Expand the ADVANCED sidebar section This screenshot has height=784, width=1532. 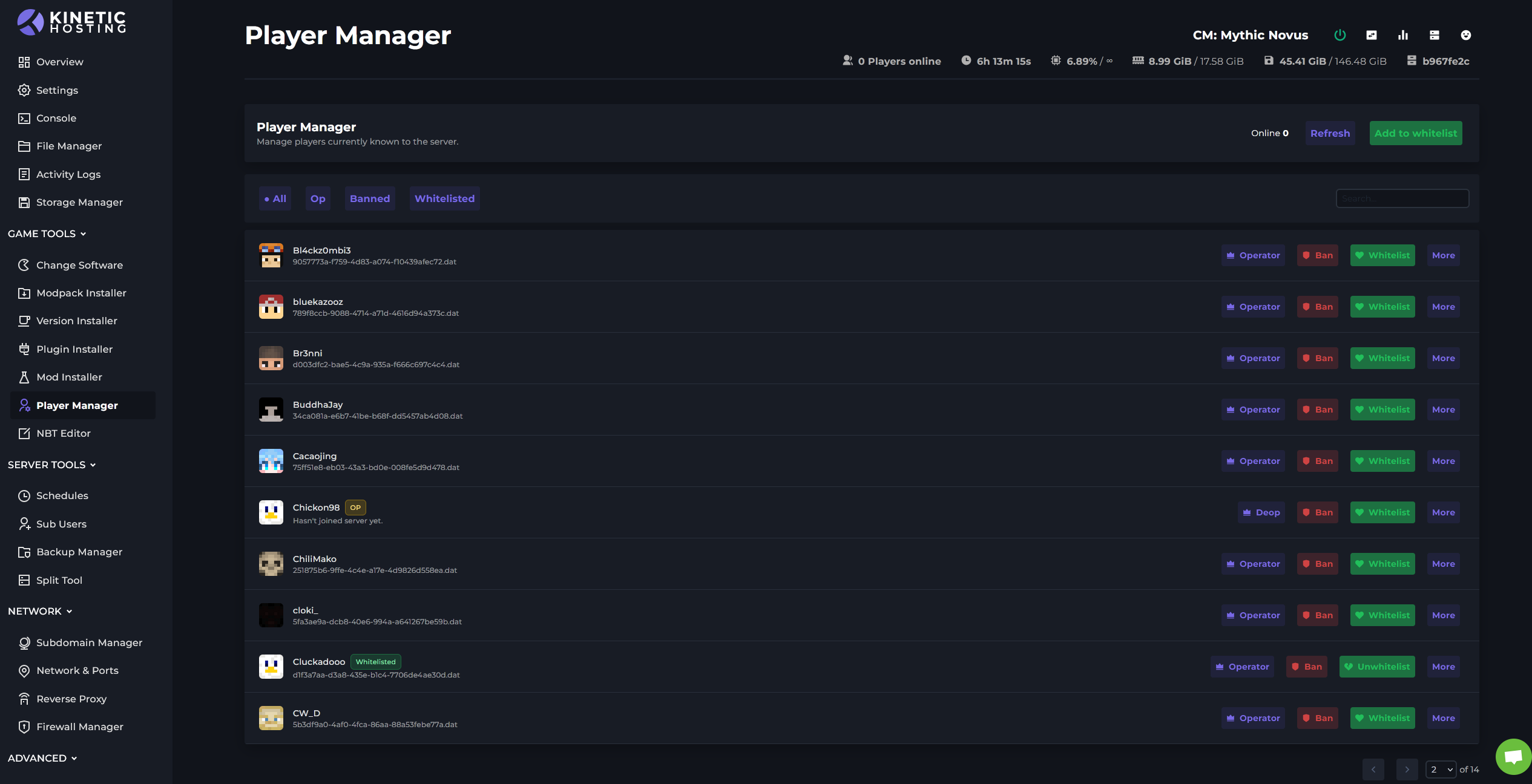pos(42,758)
